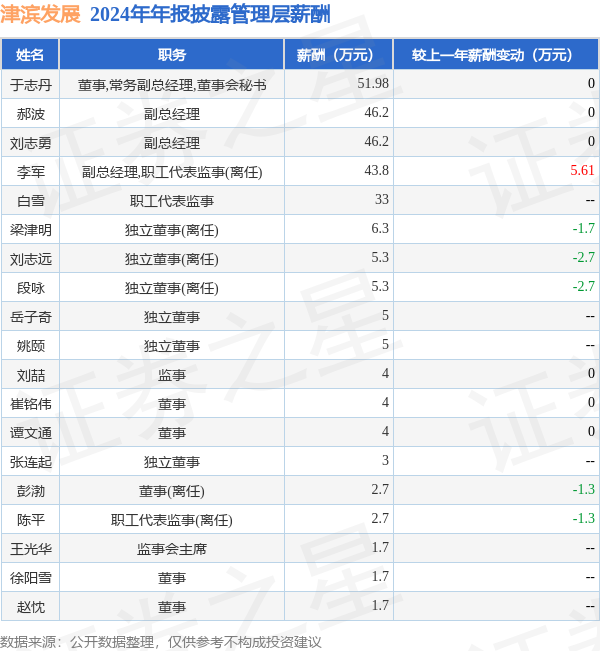Click the name 谭文通
Image resolution: width=600 pixels, height=651 pixels.
pos(31,433)
